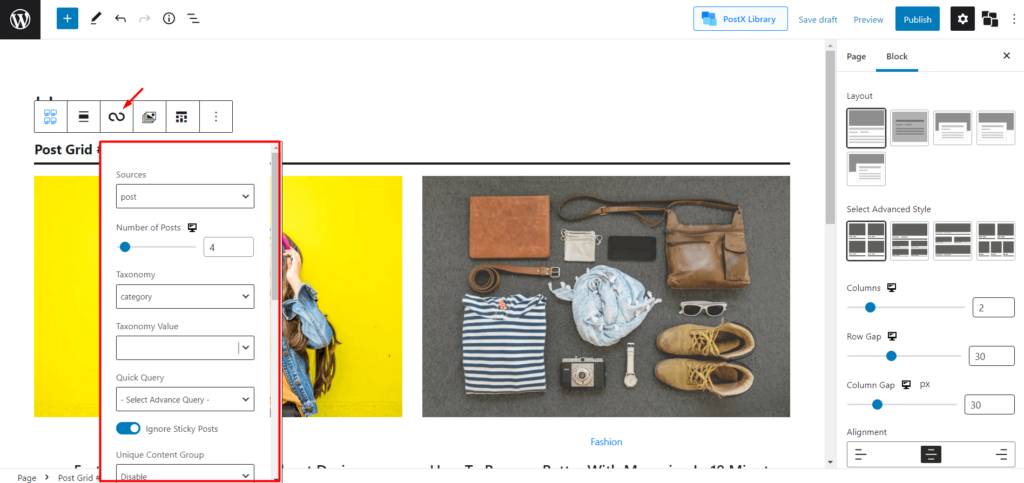Set alignment to center
The image size is (1024, 483).
click(931, 454)
